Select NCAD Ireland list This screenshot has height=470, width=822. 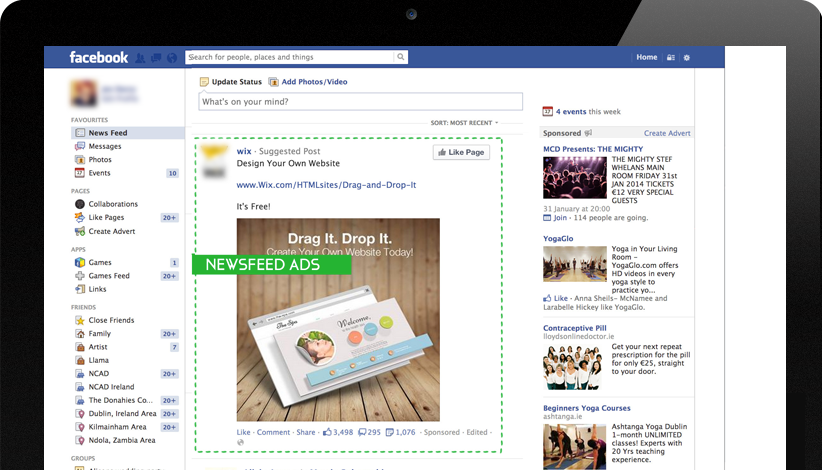click(x=111, y=387)
